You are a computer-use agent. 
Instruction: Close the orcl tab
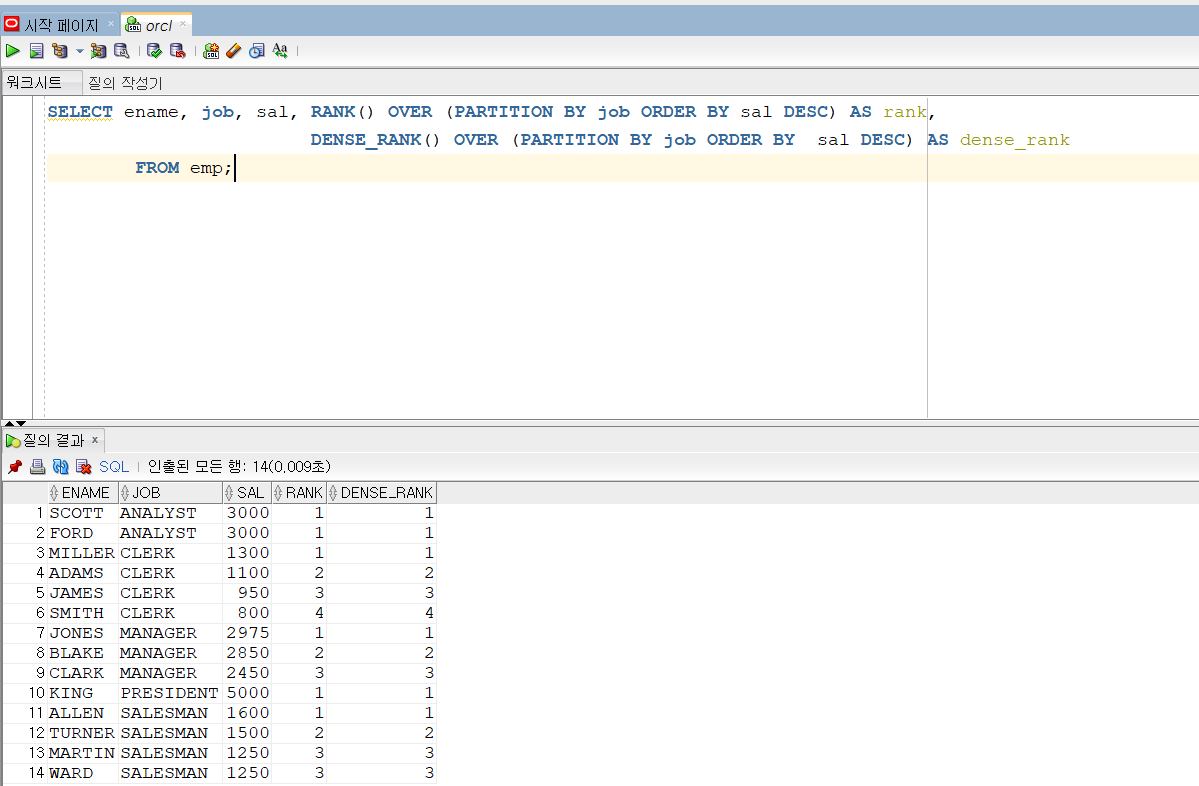click(183, 24)
